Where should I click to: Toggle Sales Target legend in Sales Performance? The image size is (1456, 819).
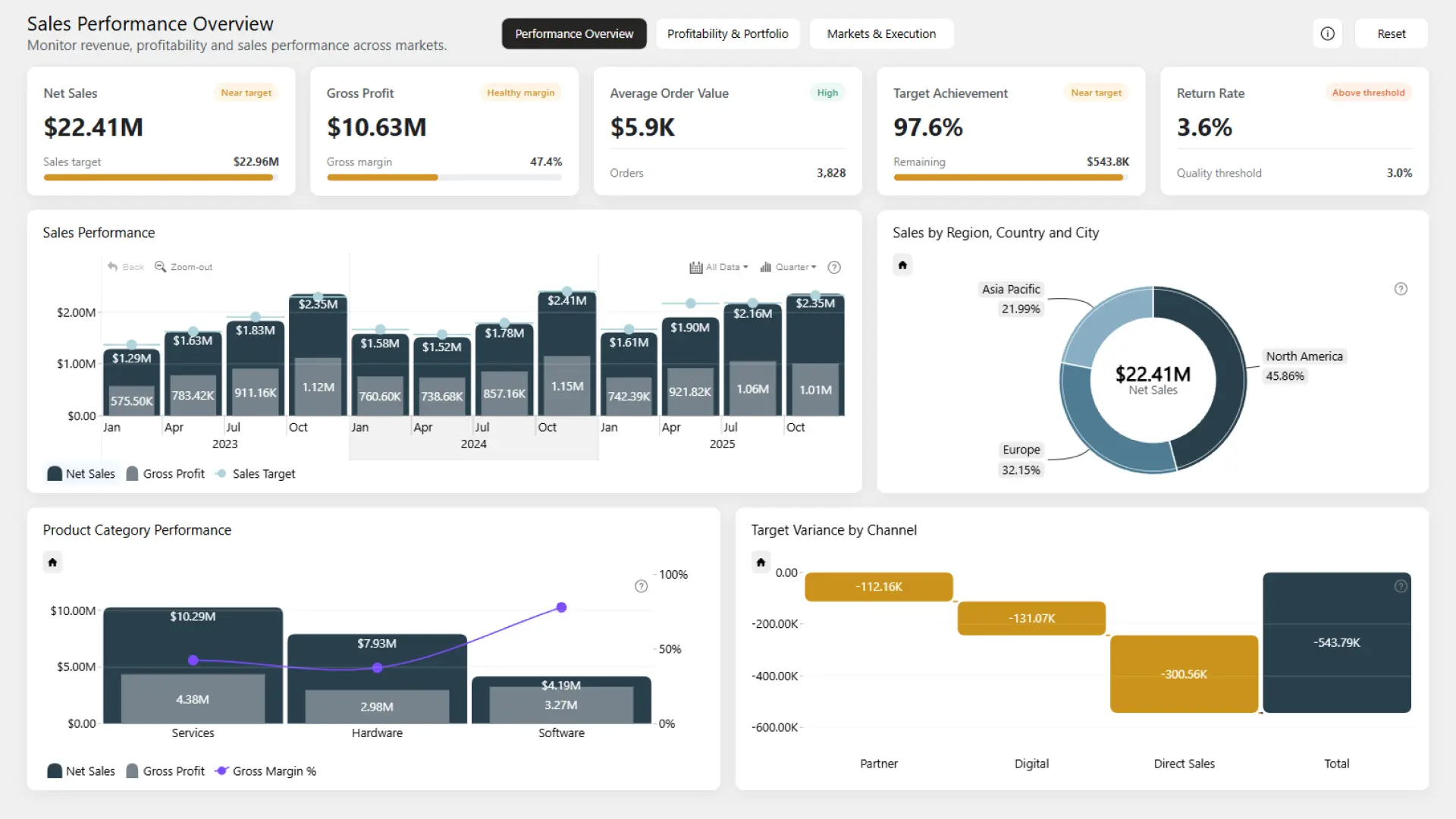click(x=256, y=474)
